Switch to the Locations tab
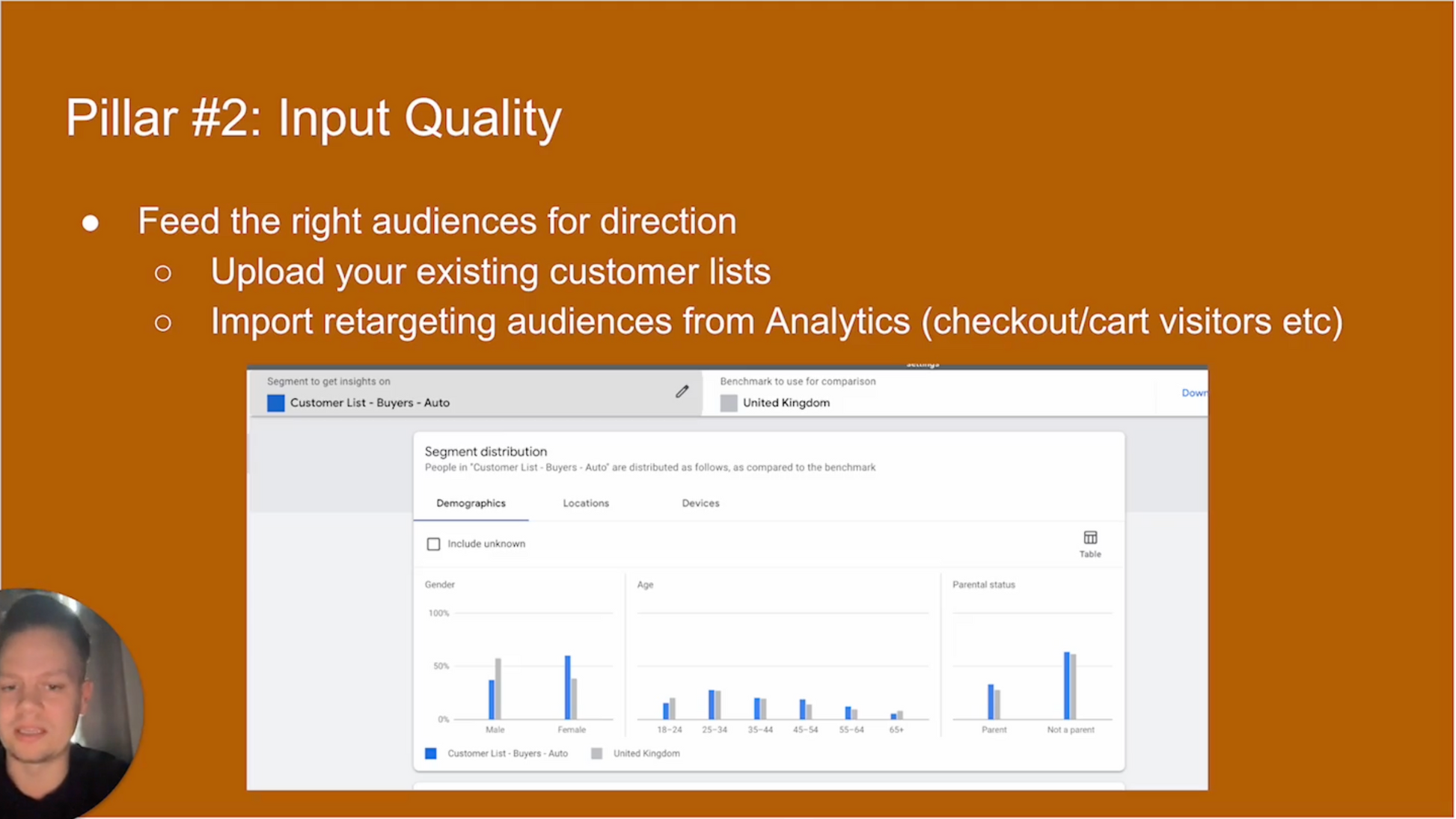The width and height of the screenshot is (1456, 819). tap(585, 503)
